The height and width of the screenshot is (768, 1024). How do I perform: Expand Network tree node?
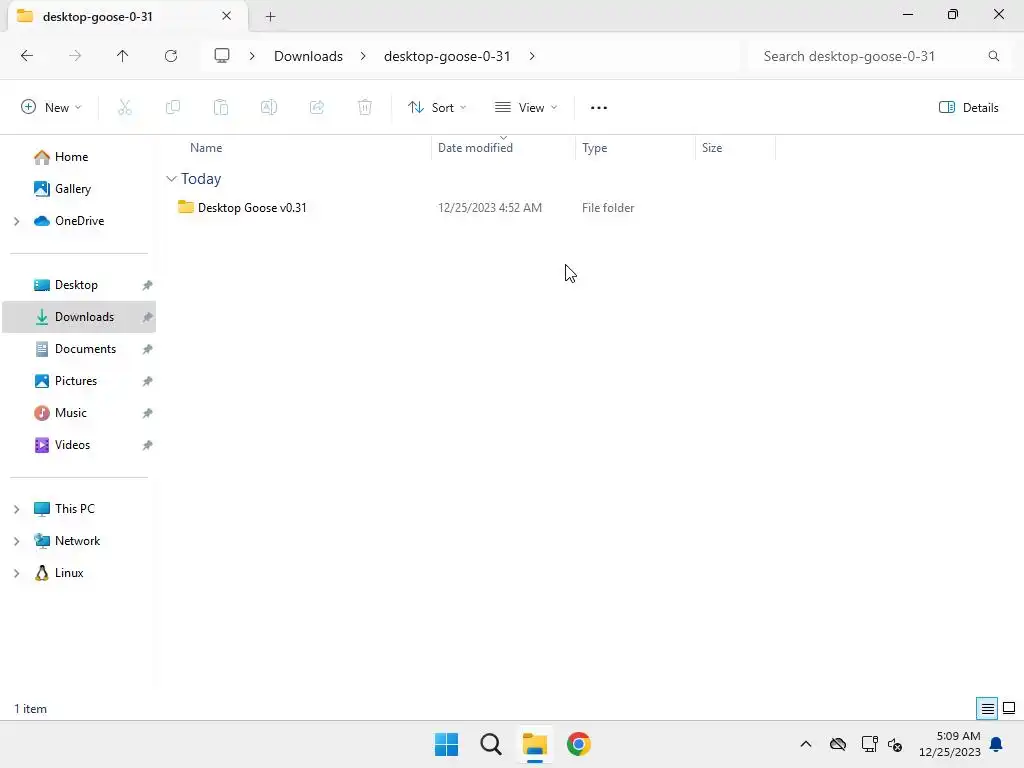[17, 541]
